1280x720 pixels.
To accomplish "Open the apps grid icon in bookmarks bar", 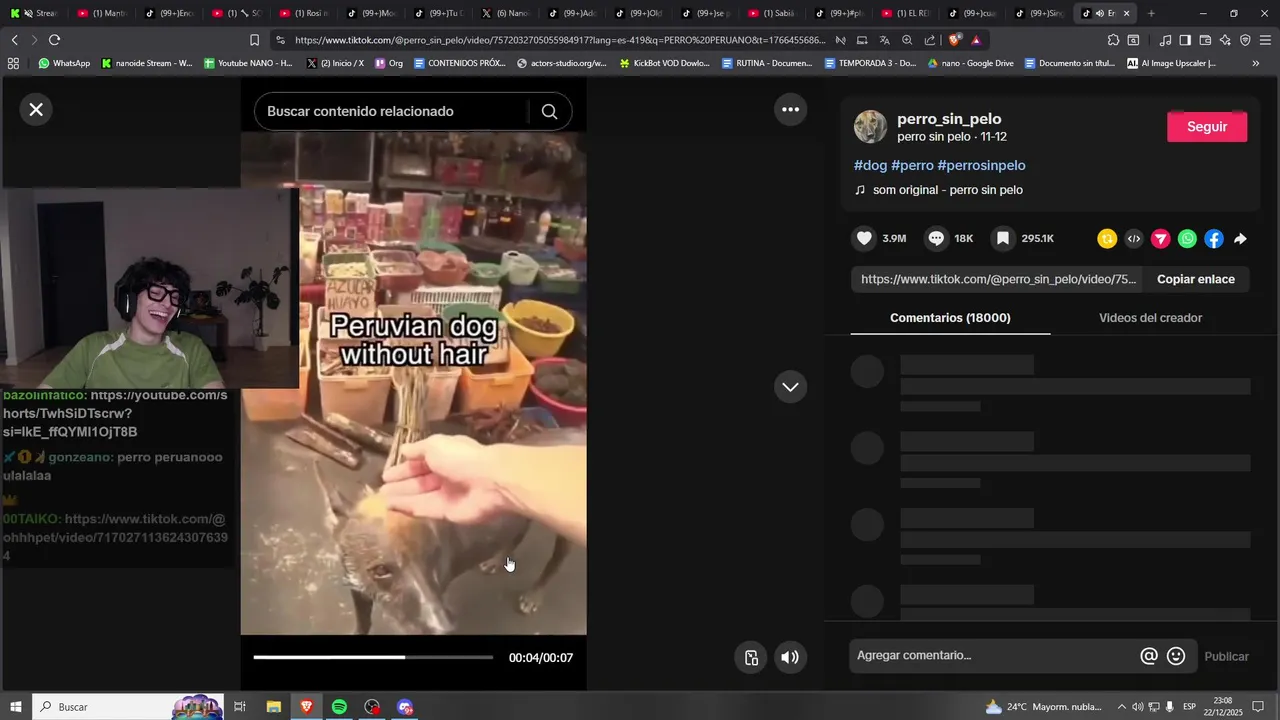I will 13,63.
